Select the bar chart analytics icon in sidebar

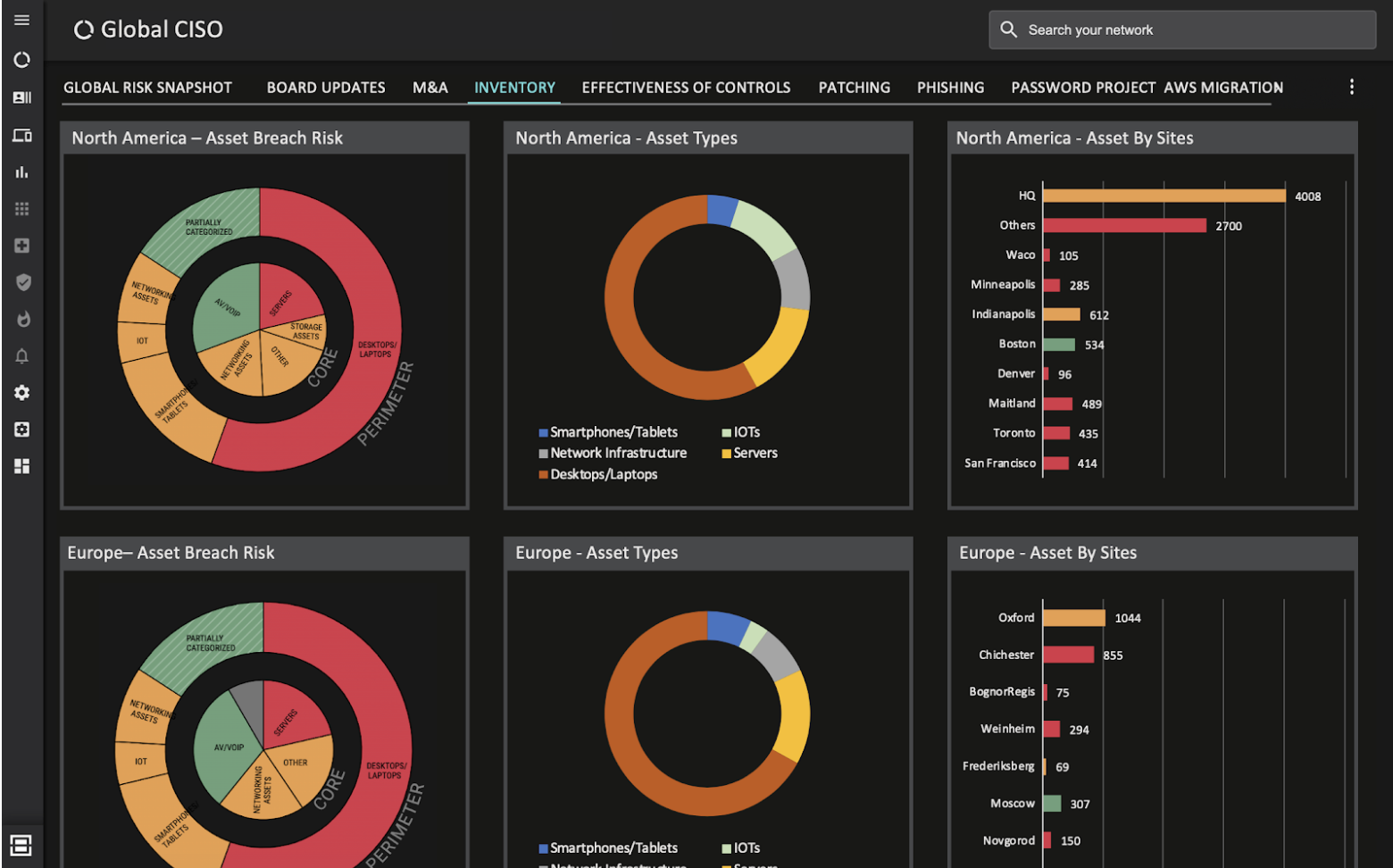coord(21,172)
